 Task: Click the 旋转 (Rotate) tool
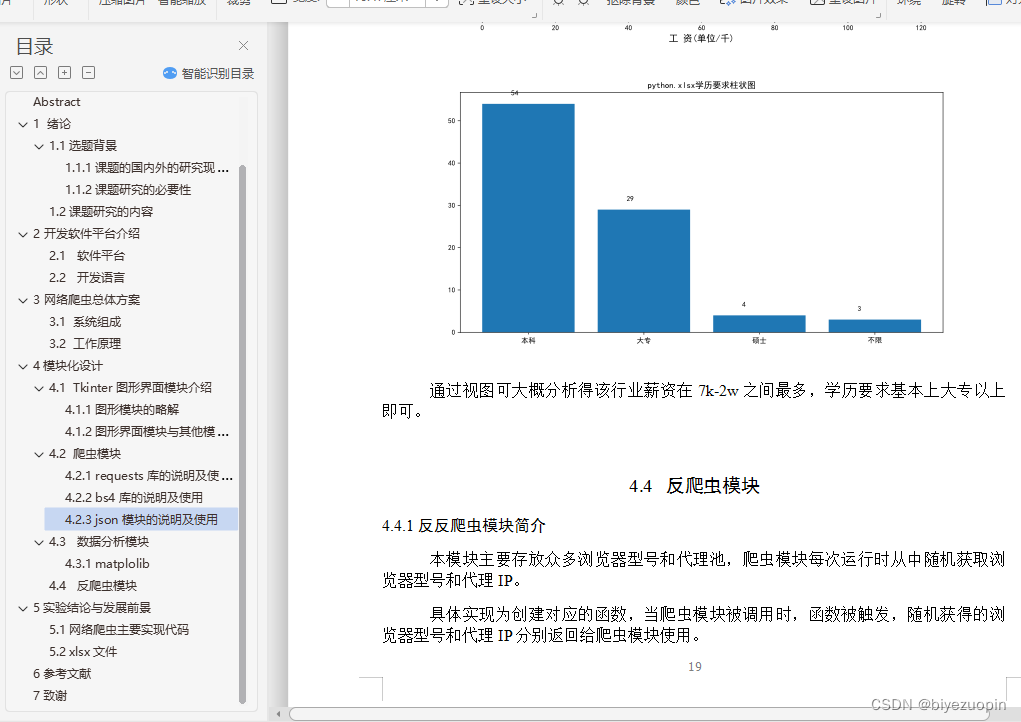pos(953,3)
